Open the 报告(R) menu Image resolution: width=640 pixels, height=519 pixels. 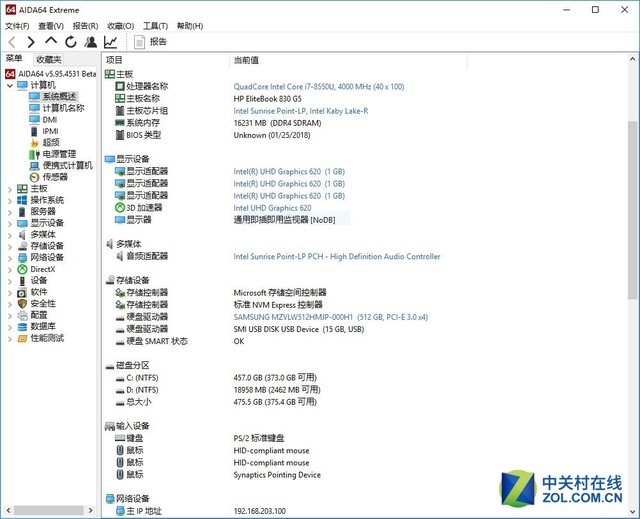pos(85,26)
